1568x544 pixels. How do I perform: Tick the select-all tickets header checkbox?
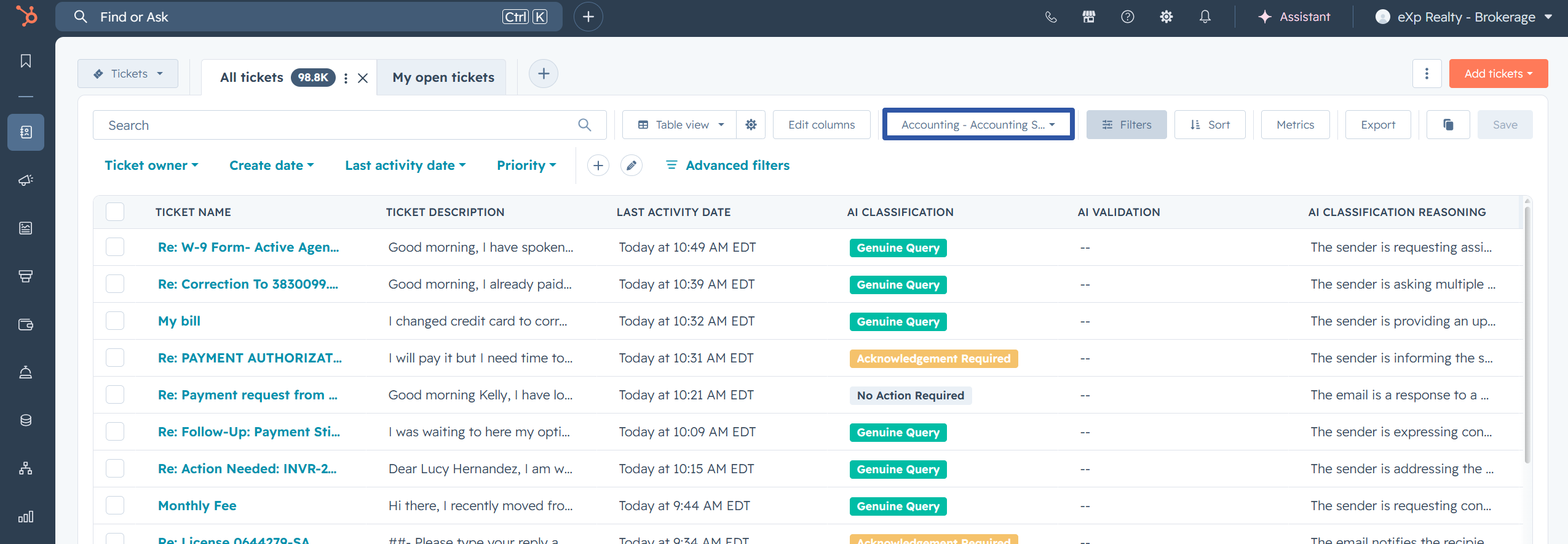[x=115, y=212]
